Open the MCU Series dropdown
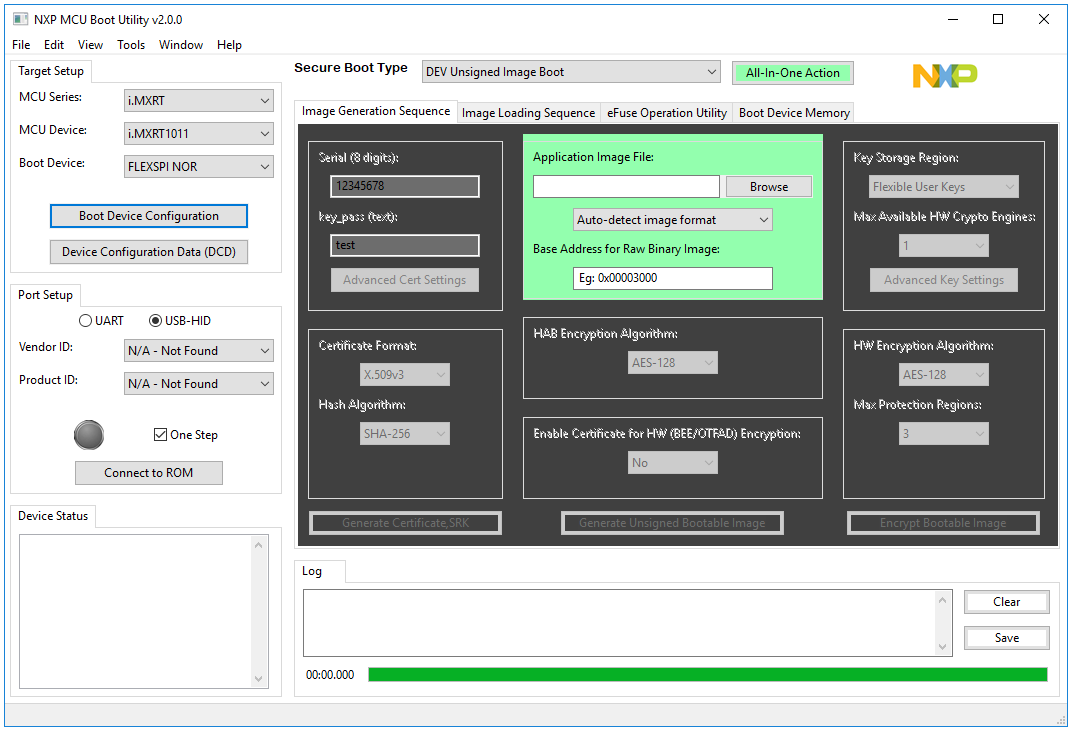1072x731 pixels. [x=198, y=101]
